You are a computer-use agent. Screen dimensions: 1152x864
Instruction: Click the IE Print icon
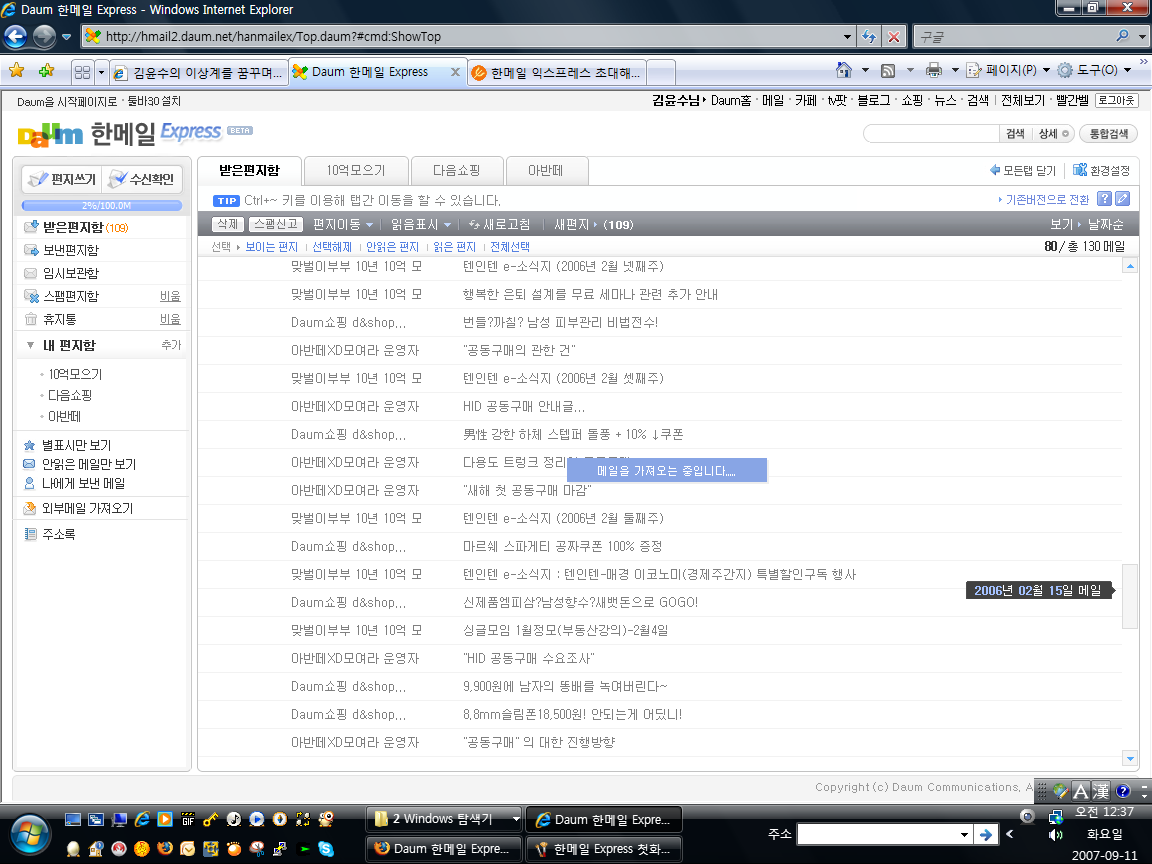click(934, 70)
